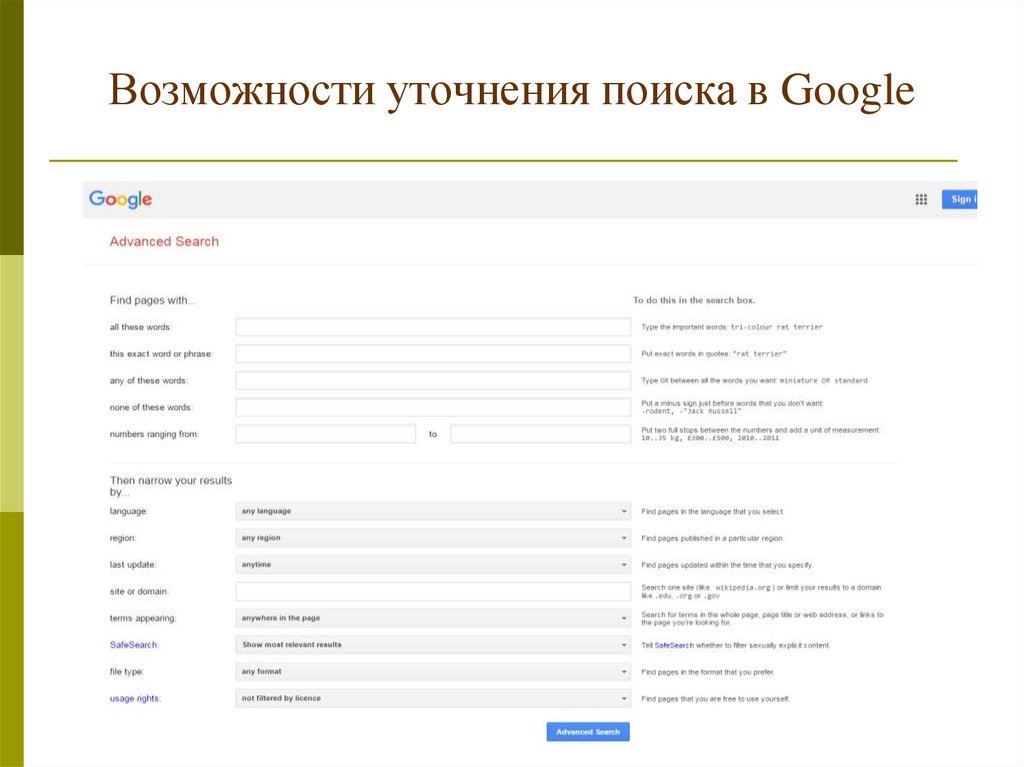
Task: Click the 'Find pages with...' heading
Action: tap(153, 301)
